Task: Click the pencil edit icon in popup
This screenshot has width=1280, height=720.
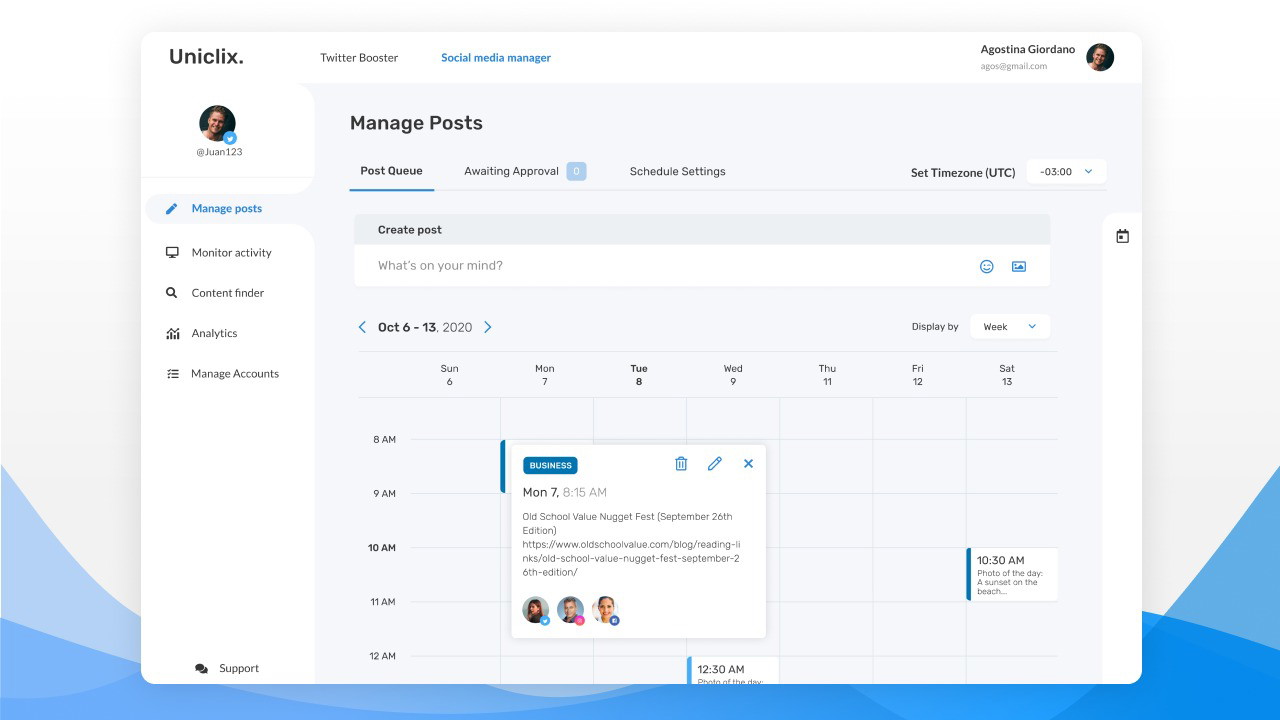Action: point(714,464)
